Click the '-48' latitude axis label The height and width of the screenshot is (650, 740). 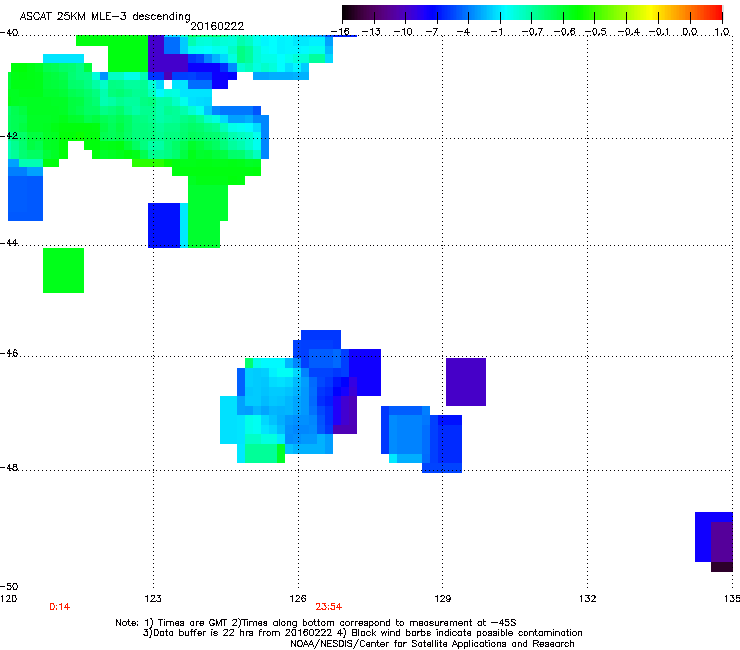tap(9, 467)
